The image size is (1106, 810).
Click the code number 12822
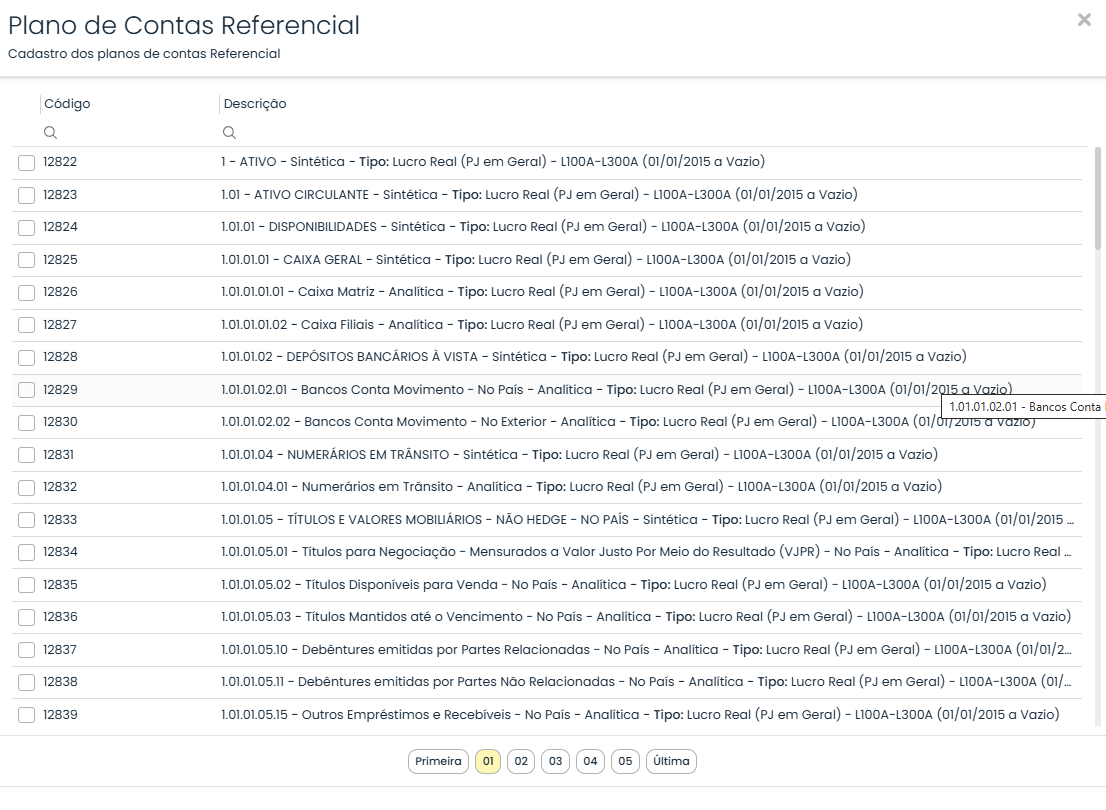click(60, 162)
